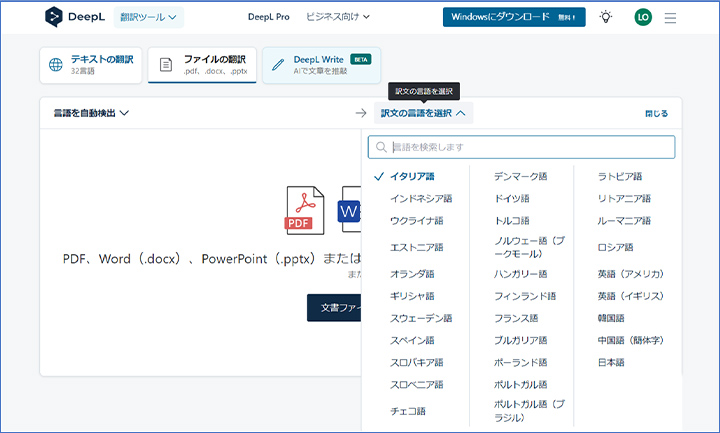This screenshot has height=433, width=720.
Task: Collapse the 訳文の言語を選択 dropdown
Action: [423, 113]
